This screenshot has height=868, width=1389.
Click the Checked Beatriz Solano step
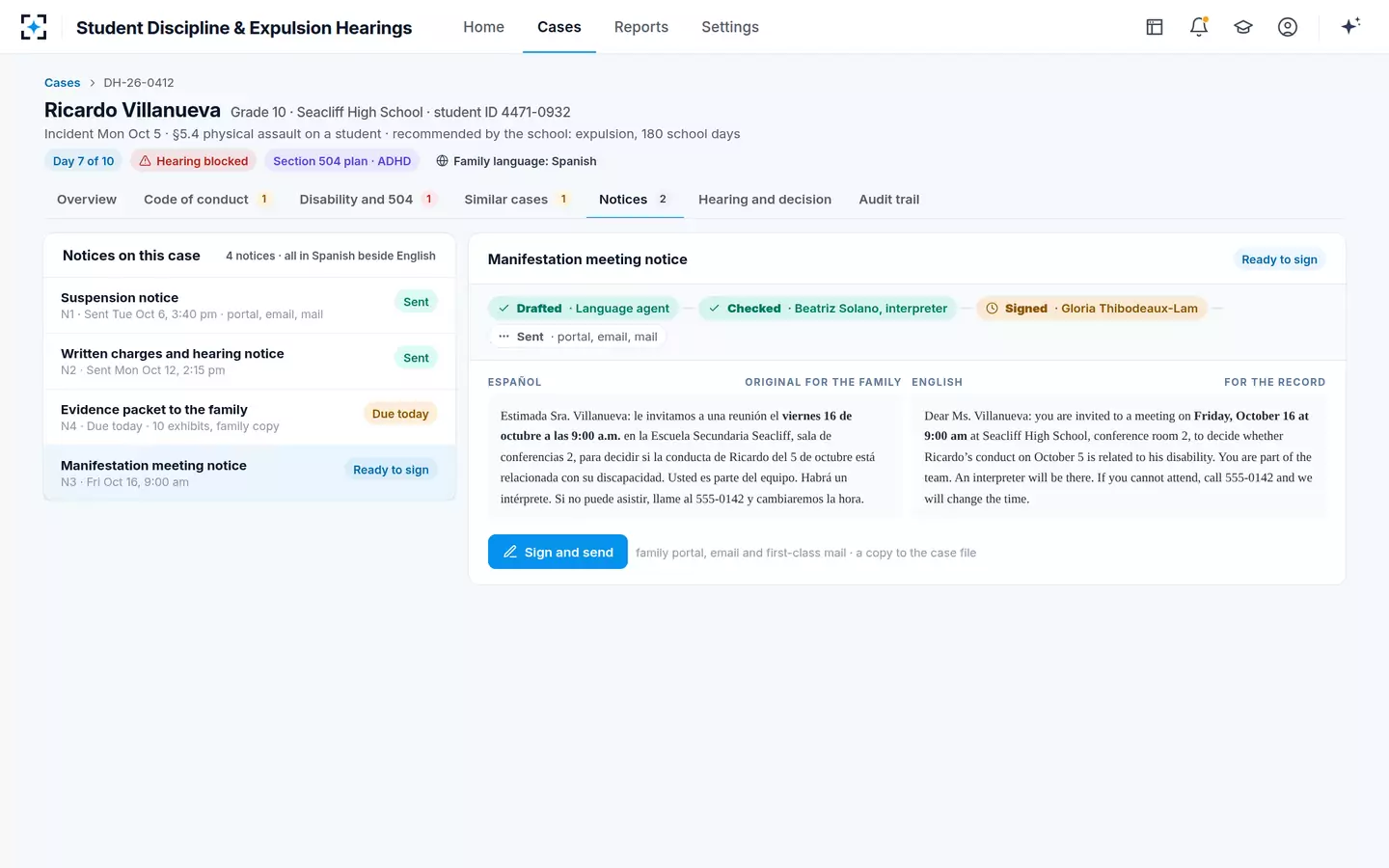(828, 309)
